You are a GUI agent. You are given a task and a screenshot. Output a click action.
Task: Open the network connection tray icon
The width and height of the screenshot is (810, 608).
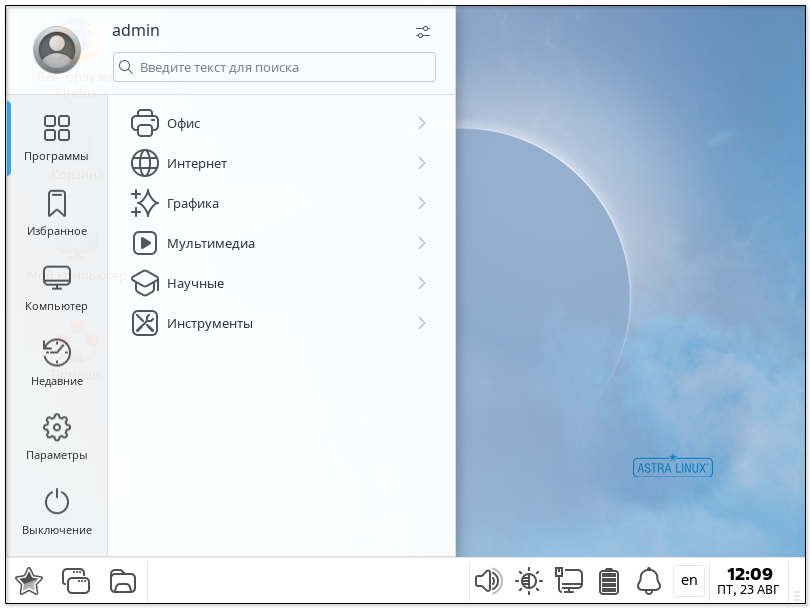point(569,580)
